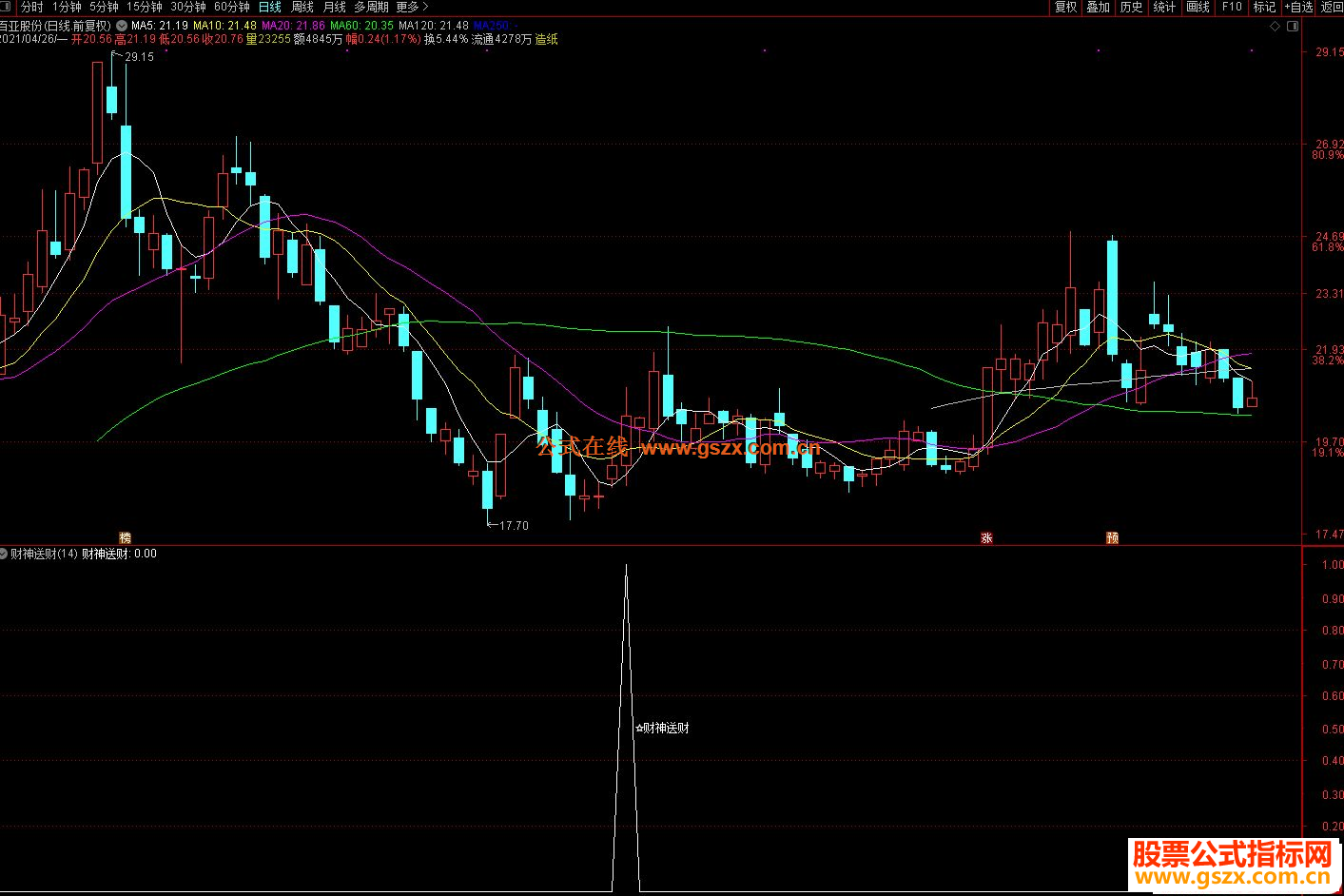The width and height of the screenshot is (1344, 896).
Task: Click the 百亚股份(日线.前复权) stock title
Action: pos(55,26)
